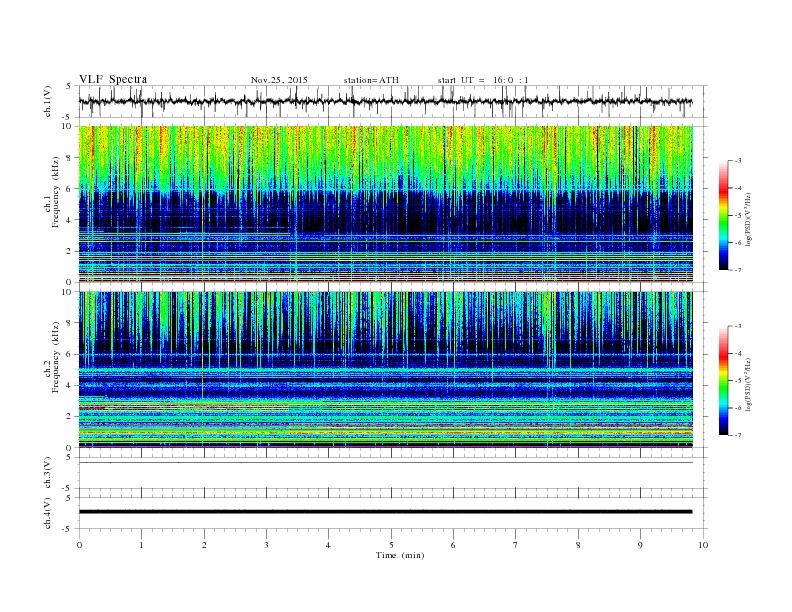The image size is (792, 612).
Task: Click the ch.2 PSD color scale bar
Action: pos(724,380)
